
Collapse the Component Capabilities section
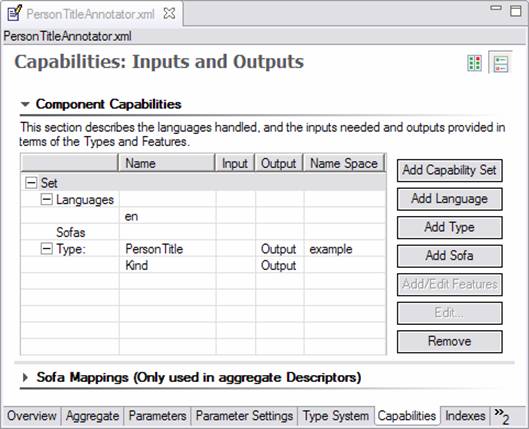pyautogui.click(x=25, y=104)
